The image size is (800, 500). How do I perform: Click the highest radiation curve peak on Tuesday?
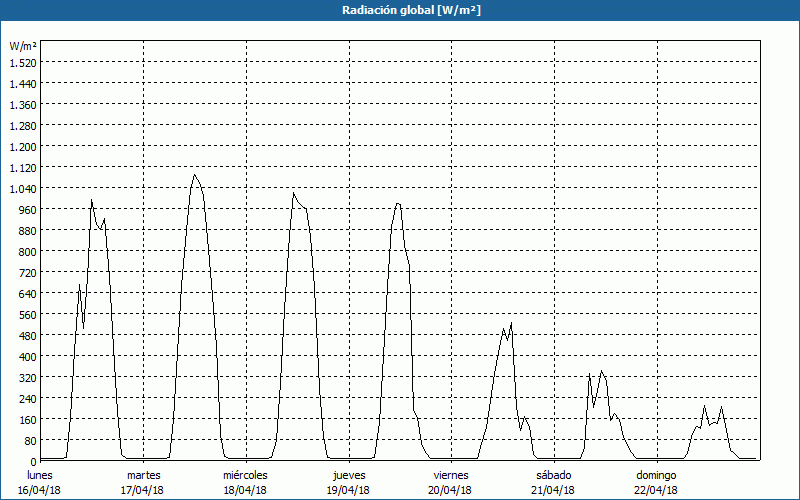(x=194, y=175)
